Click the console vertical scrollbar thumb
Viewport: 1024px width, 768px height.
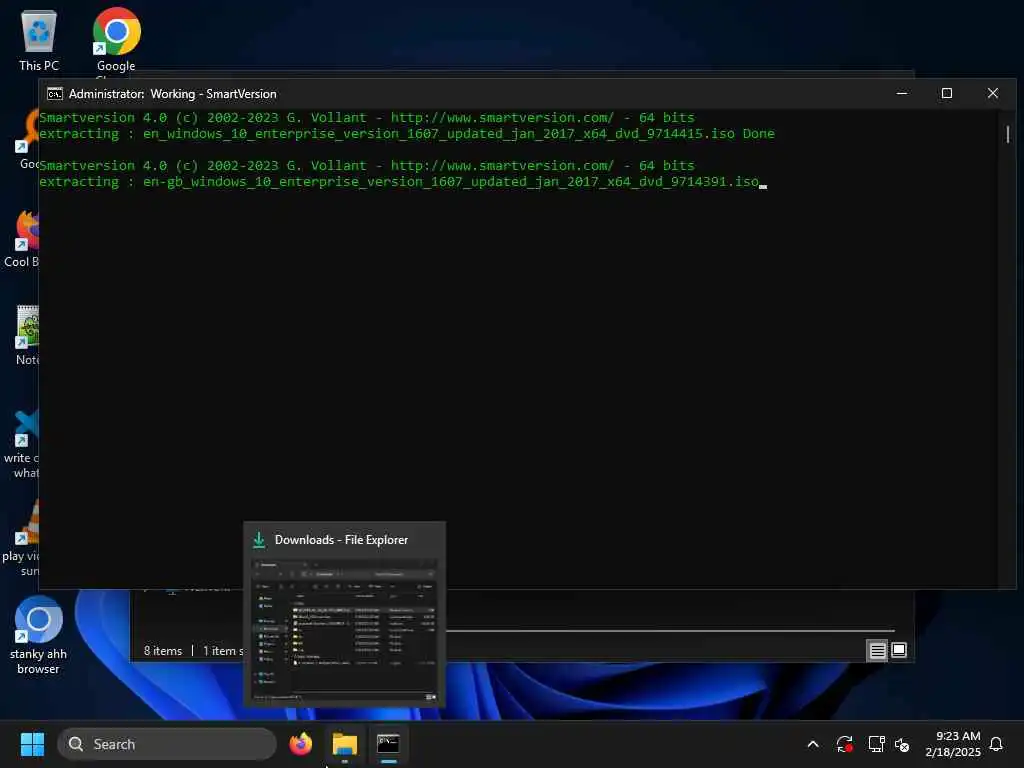1008,134
